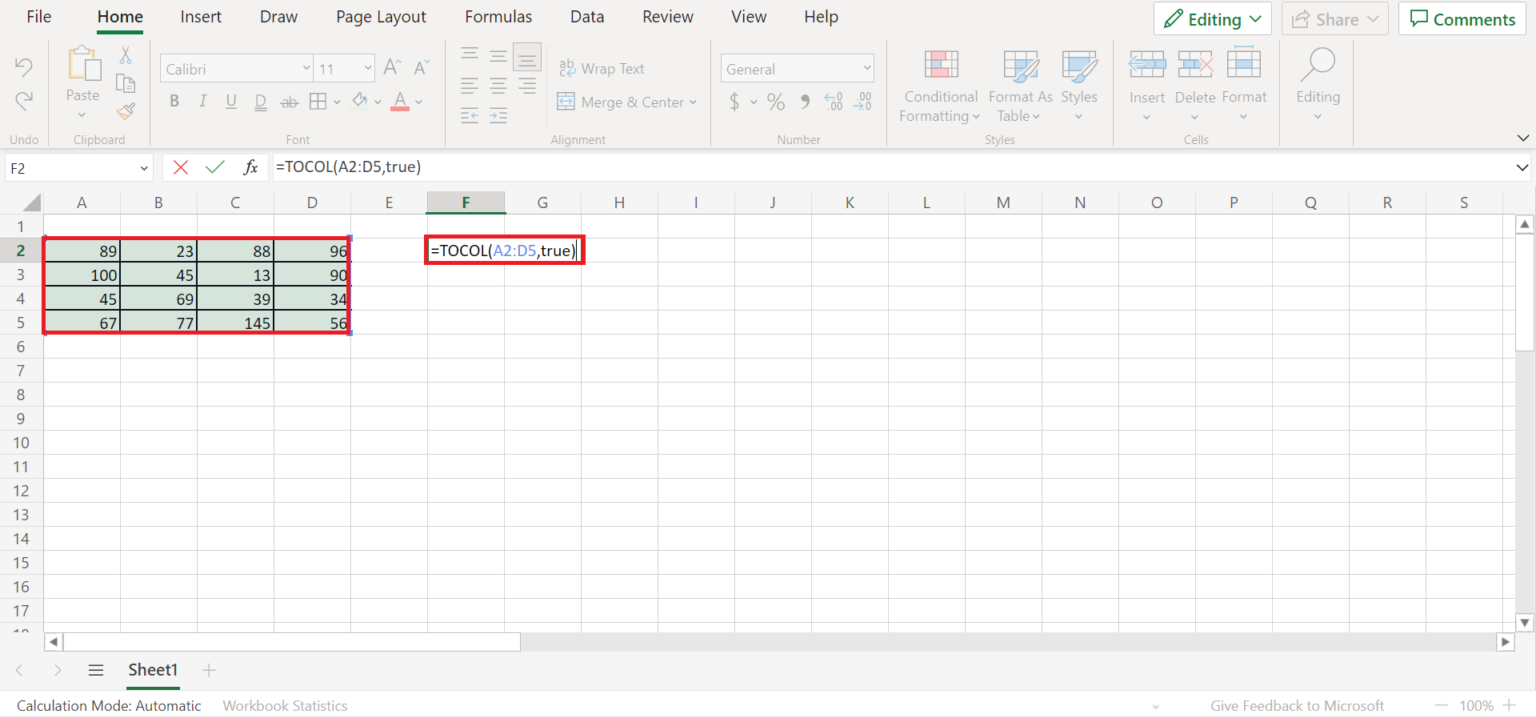Enable Wrap Text for the cell
The height and width of the screenshot is (718, 1536).
tap(601, 68)
